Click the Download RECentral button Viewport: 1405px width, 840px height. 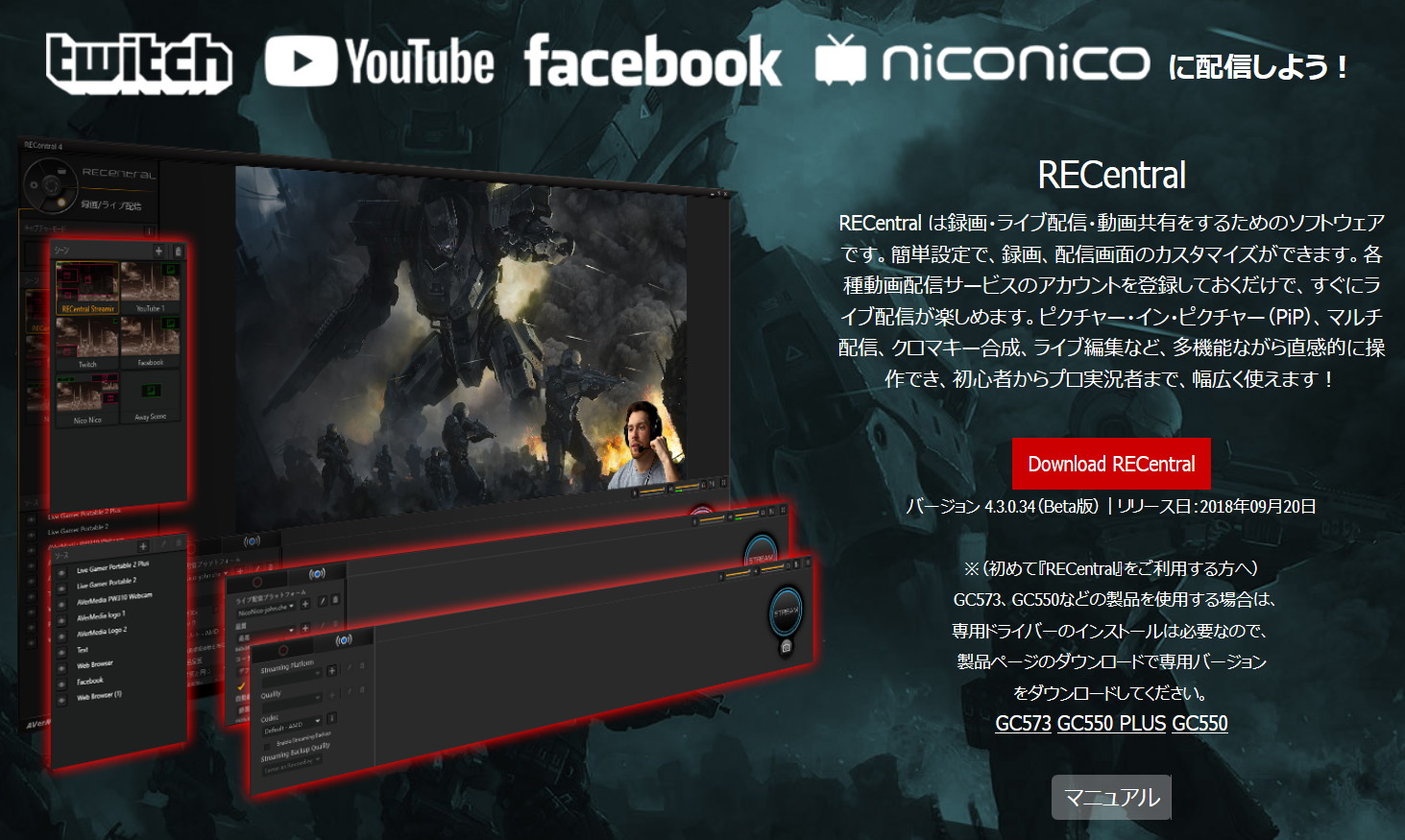(1111, 464)
